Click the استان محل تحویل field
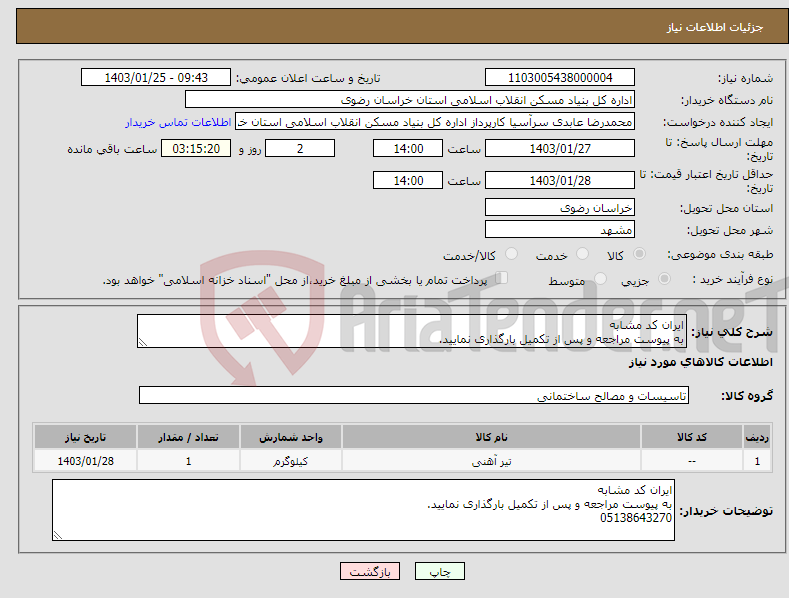Screen dimensions: 789x598 [x=560, y=207]
